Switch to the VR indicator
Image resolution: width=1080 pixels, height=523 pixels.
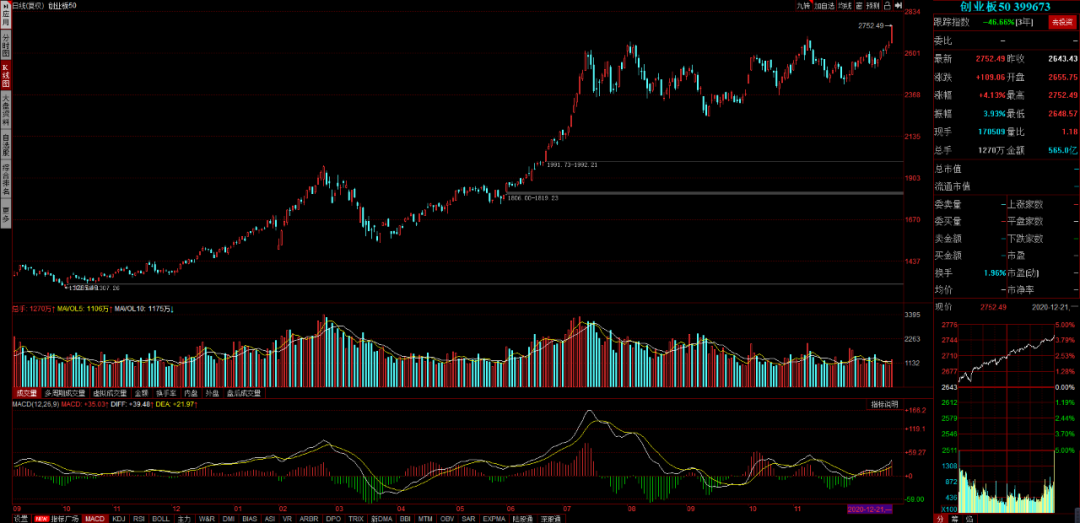287,518
